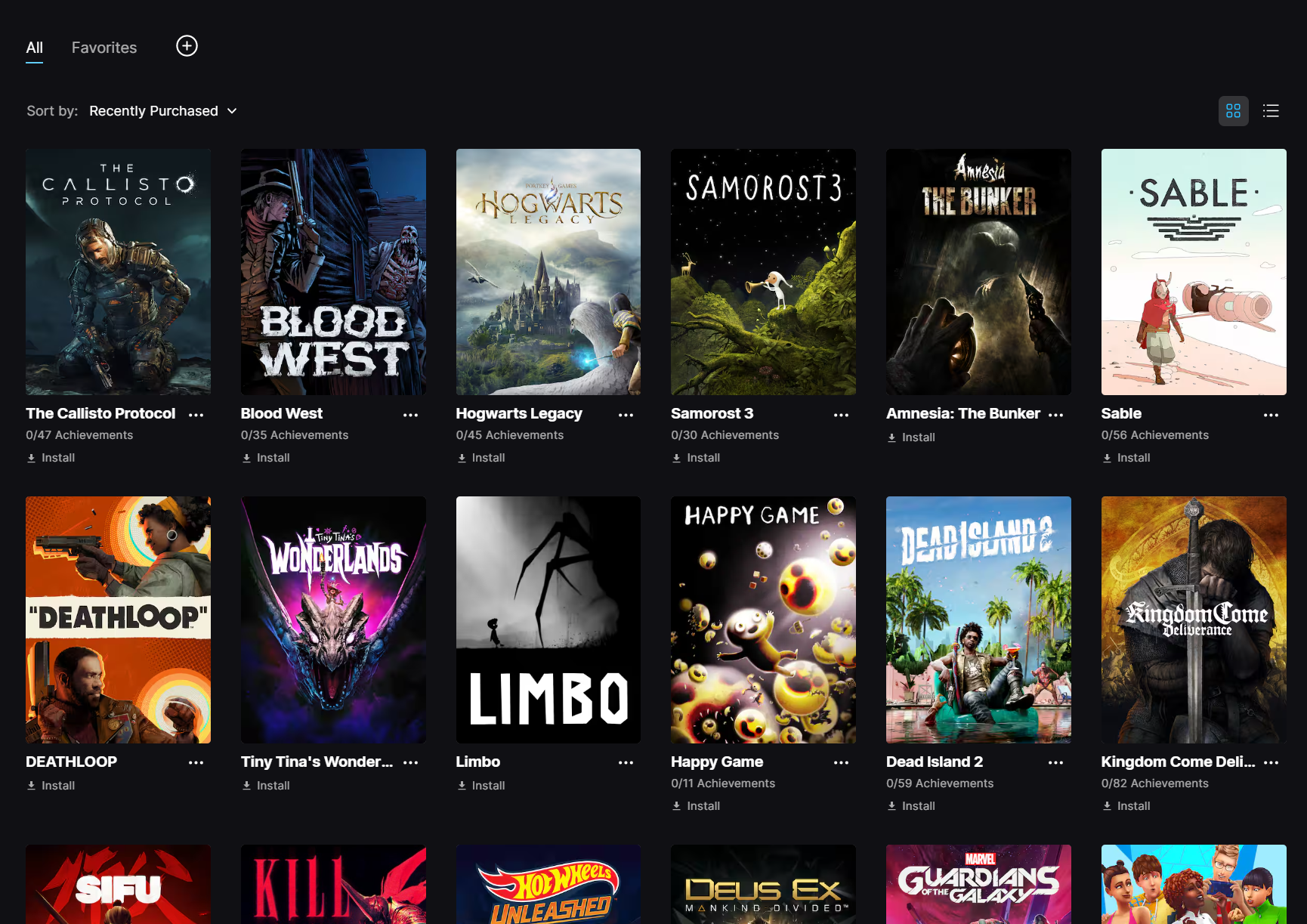Viewport: 1307px width, 924px height.
Task: Click "0/56 Achievements" under Sable
Action: tap(1155, 435)
